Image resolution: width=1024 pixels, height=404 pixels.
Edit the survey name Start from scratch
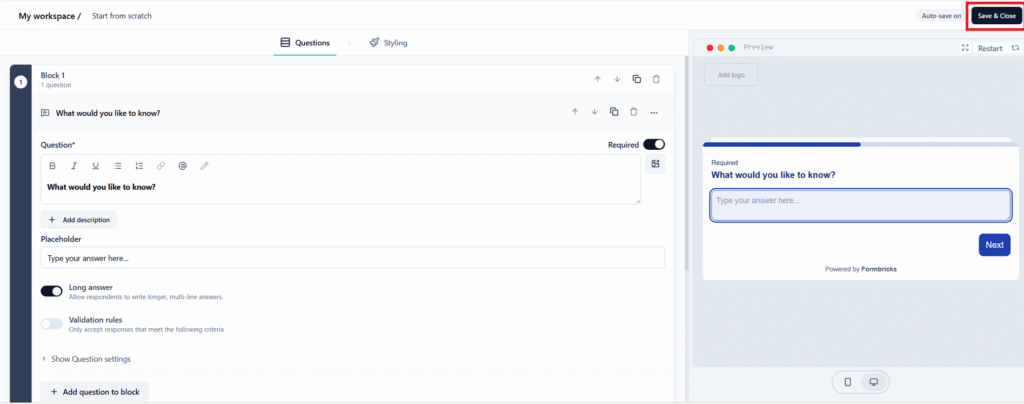121,16
